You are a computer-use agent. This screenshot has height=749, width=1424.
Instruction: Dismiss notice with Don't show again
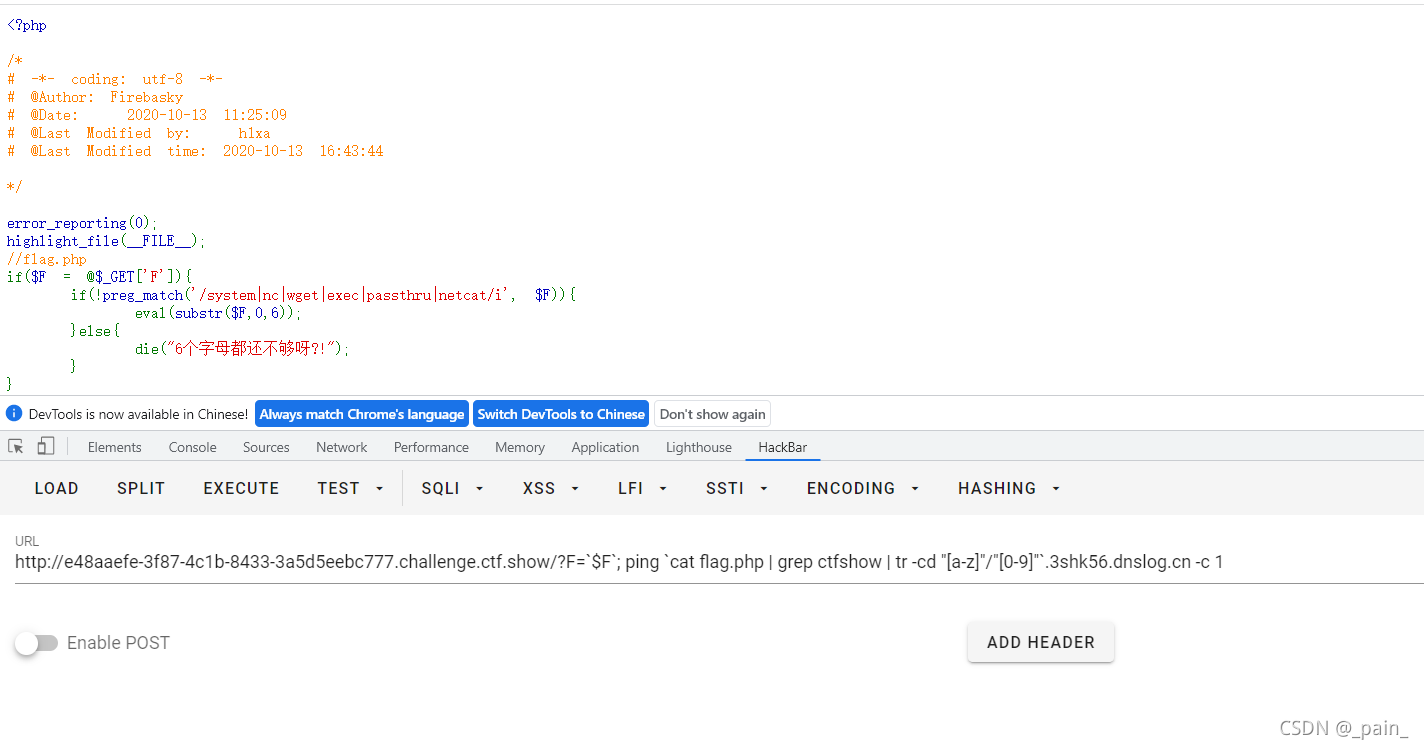click(713, 414)
